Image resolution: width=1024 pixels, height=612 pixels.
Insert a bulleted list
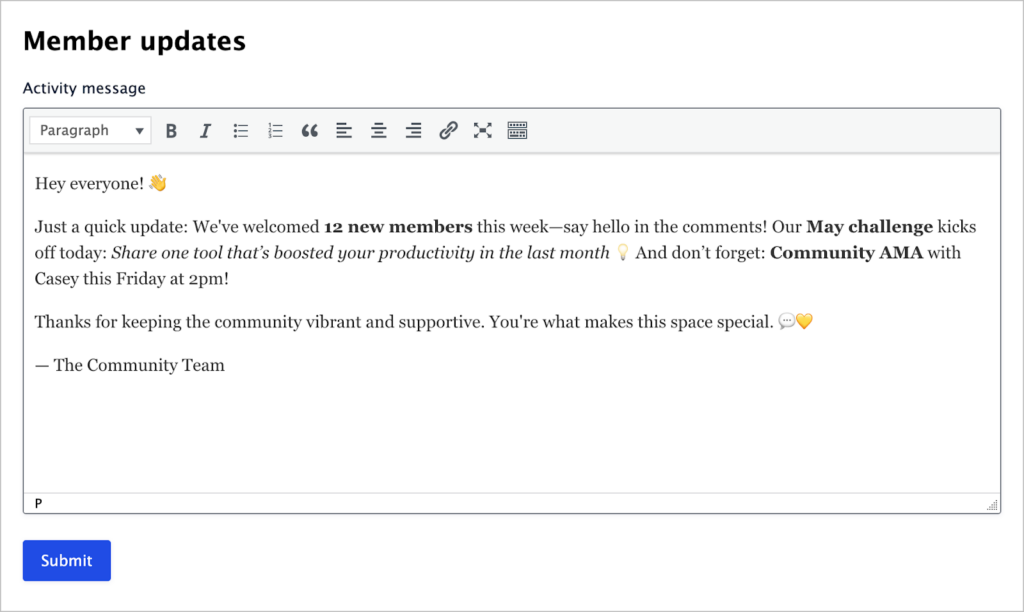pos(240,130)
